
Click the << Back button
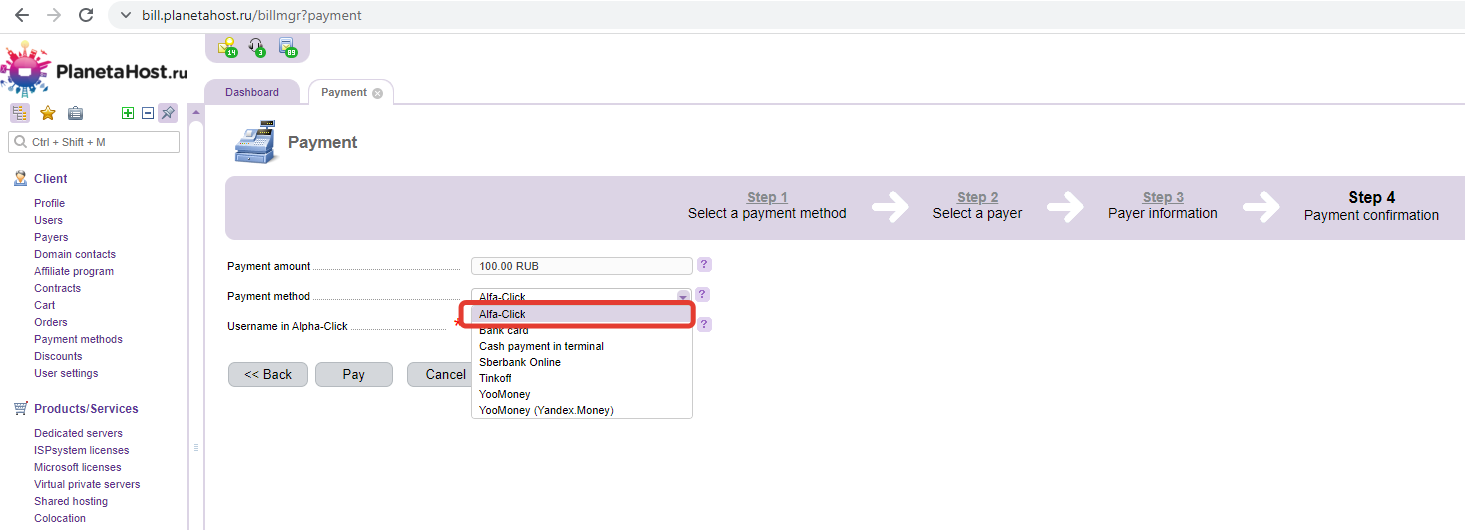pos(268,374)
